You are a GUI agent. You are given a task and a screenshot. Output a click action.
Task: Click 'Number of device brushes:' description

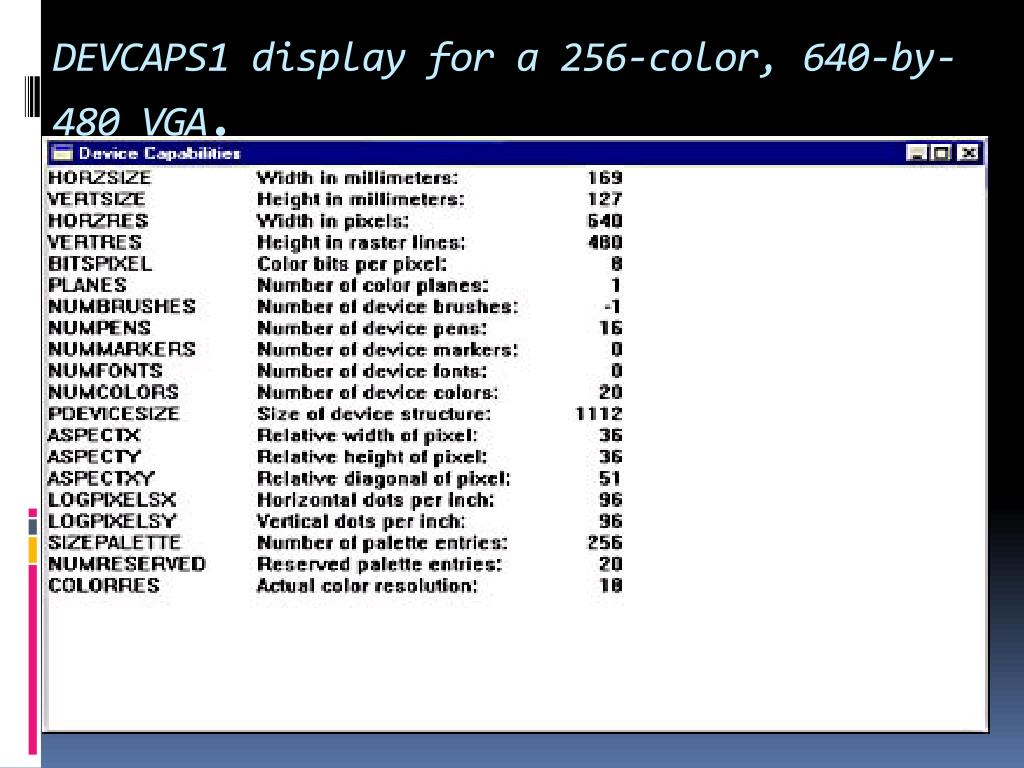click(x=387, y=306)
